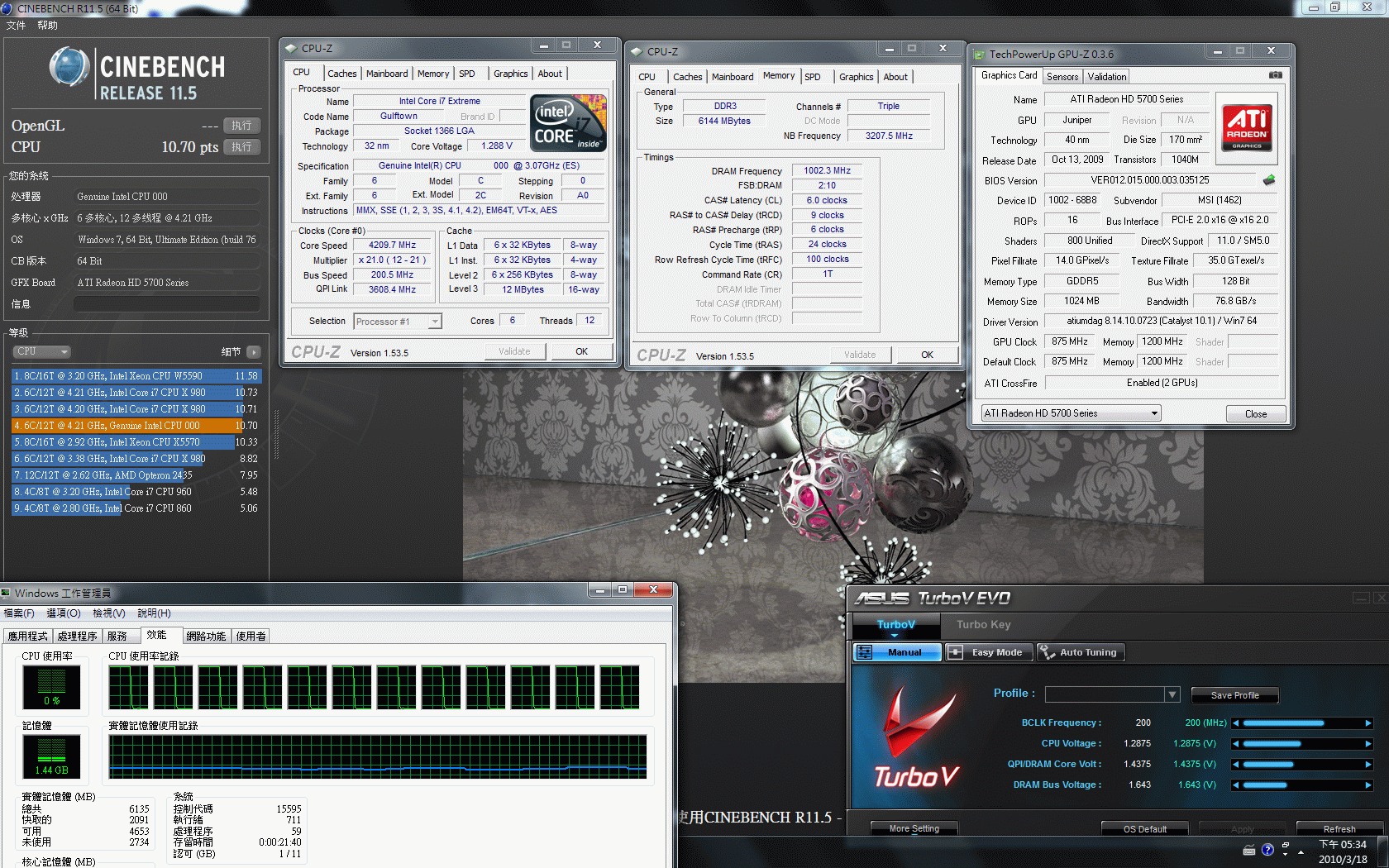
Task: Click Save Profile in TurboV
Action: (x=1234, y=695)
